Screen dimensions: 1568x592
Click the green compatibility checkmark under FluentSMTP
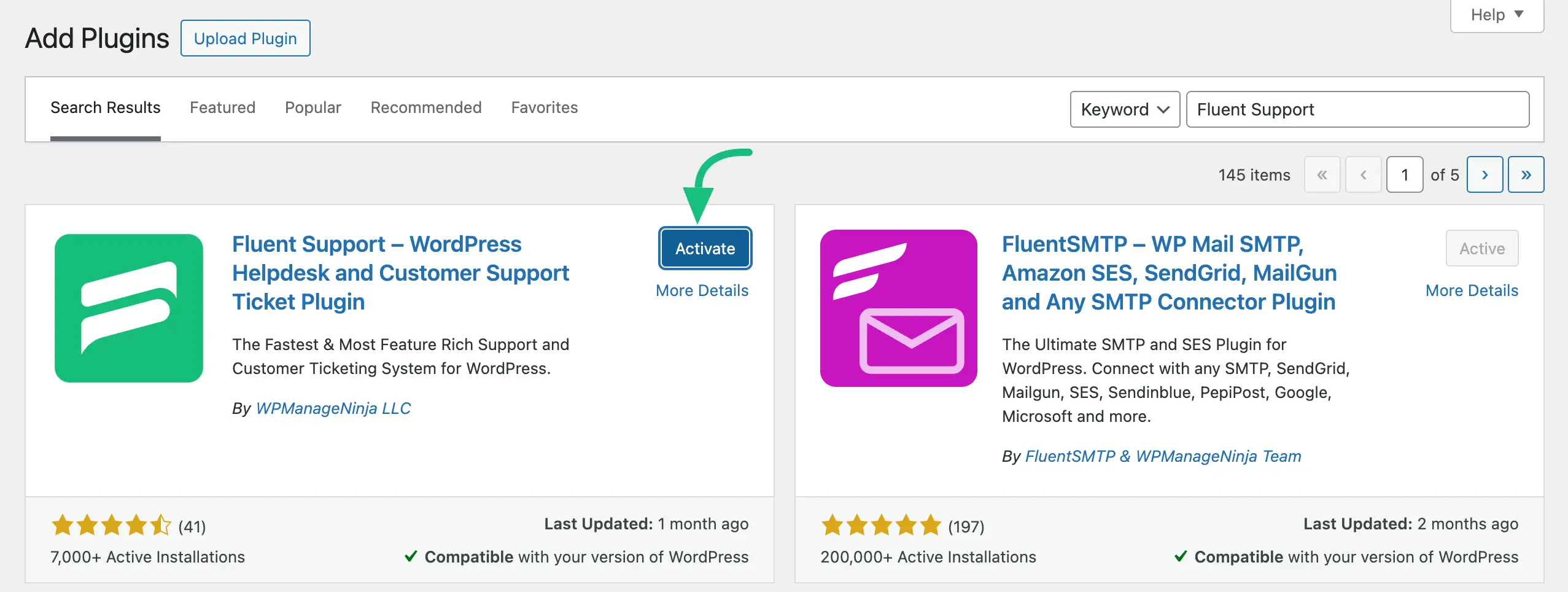pos(1180,556)
